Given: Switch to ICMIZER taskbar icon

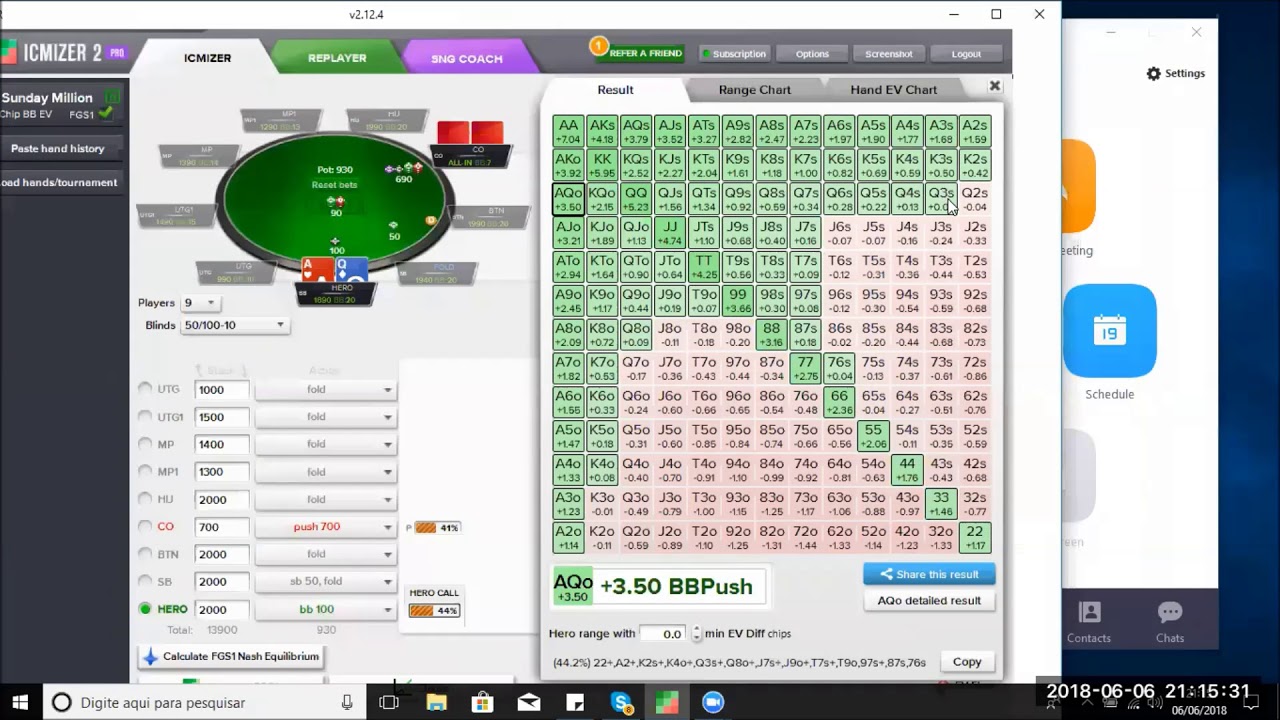Looking at the screenshot, I should tap(667, 702).
